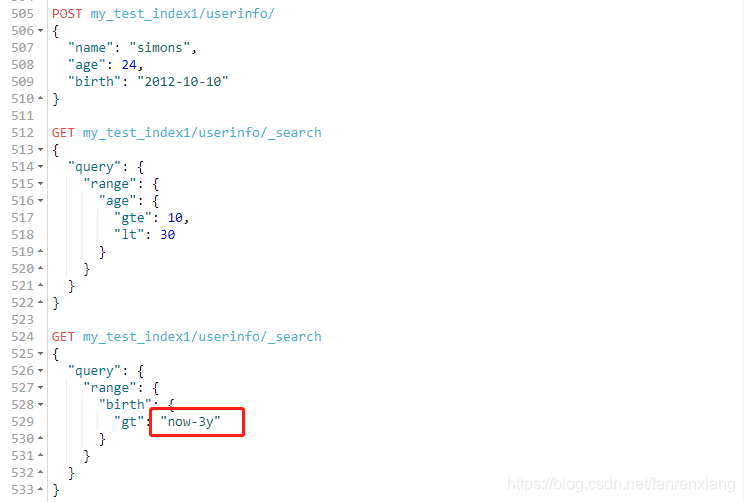
Task: Collapse the query block at line 526
Action: point(40,371)
